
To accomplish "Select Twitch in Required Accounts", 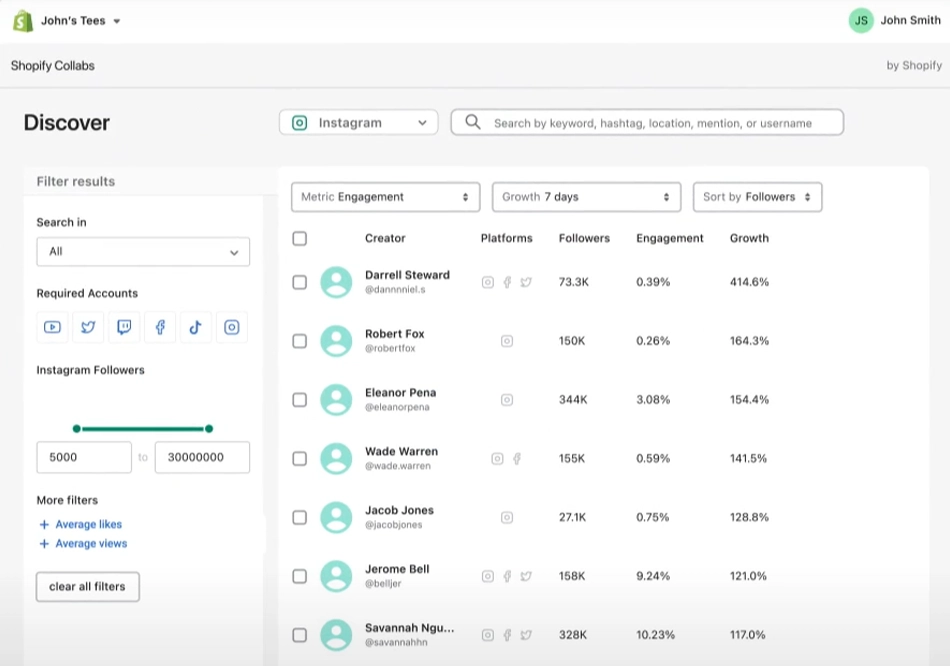I will (x=124, y=327).
